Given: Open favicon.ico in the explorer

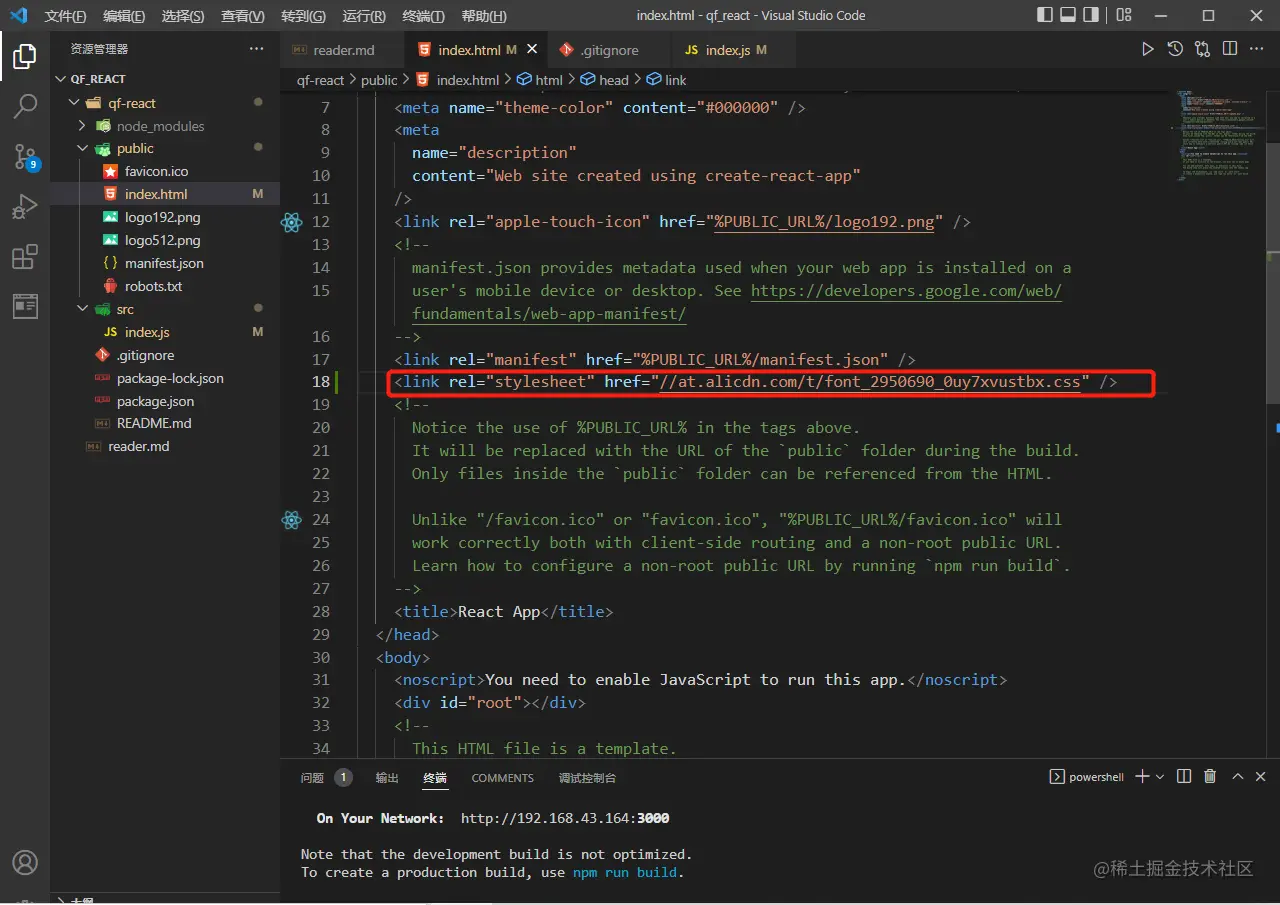Looking at the screenshot, I should tap(156, 171).
